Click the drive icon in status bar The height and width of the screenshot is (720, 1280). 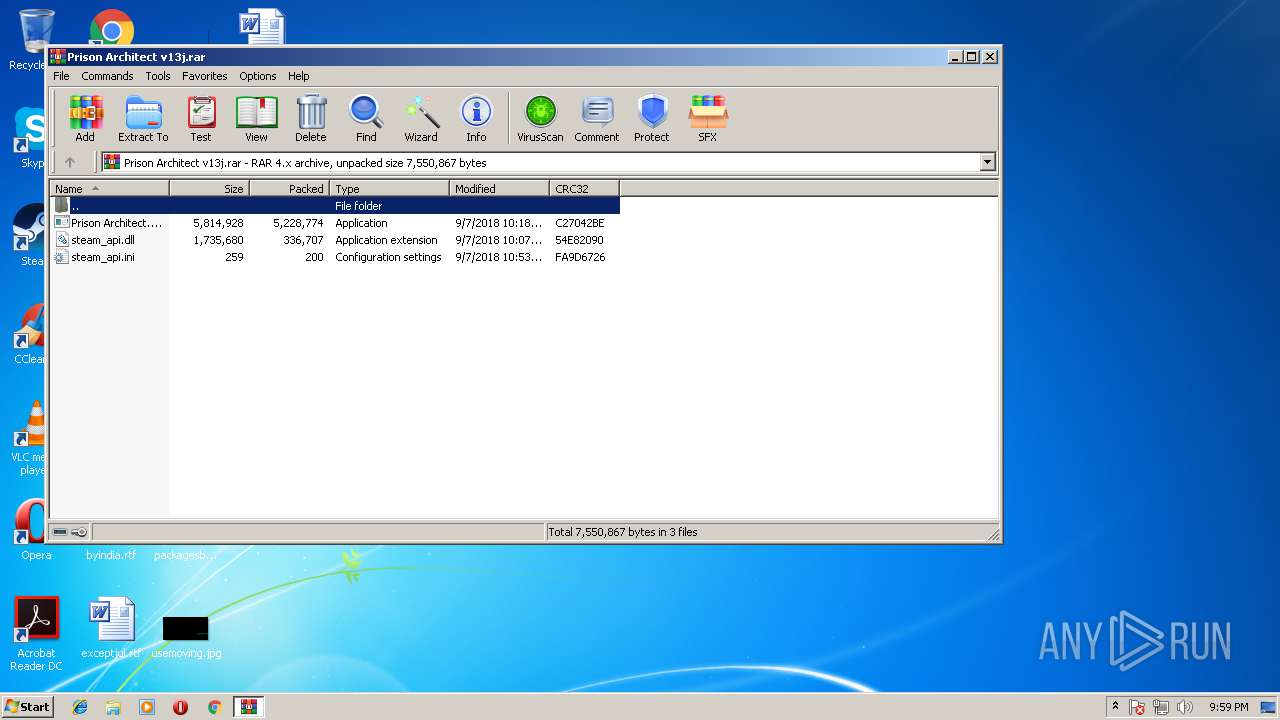[x=60, y=532]
